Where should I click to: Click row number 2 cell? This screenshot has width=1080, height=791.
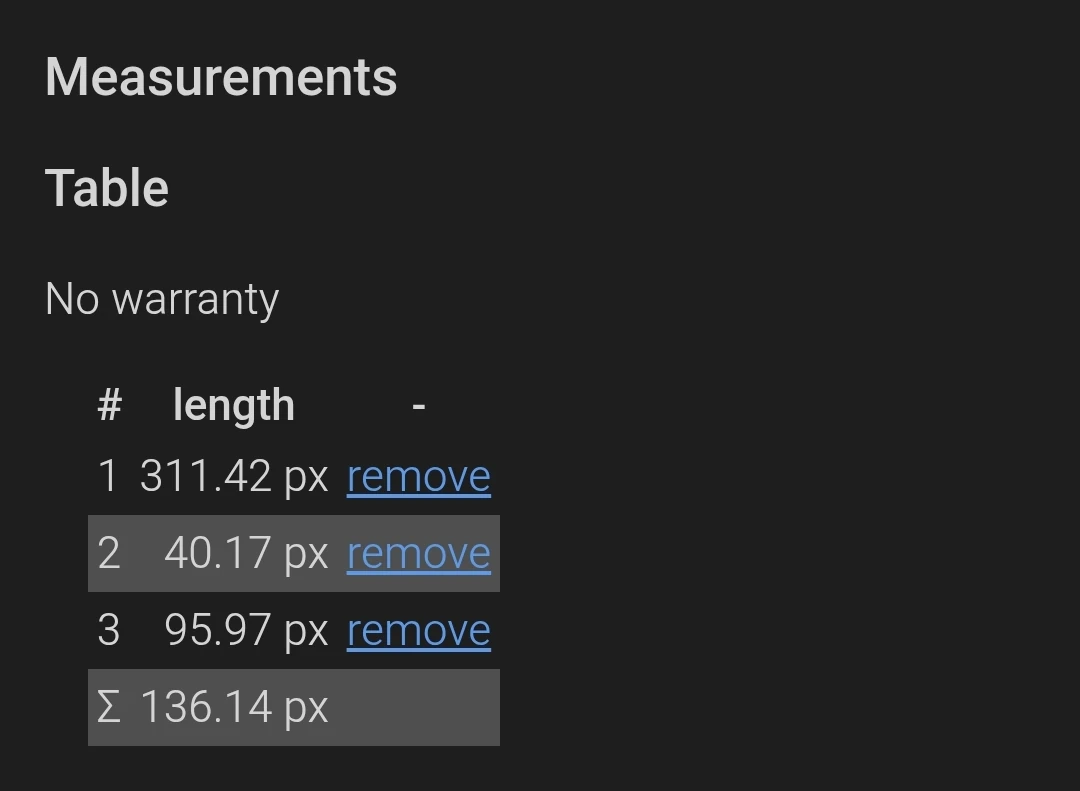point(109,553)
